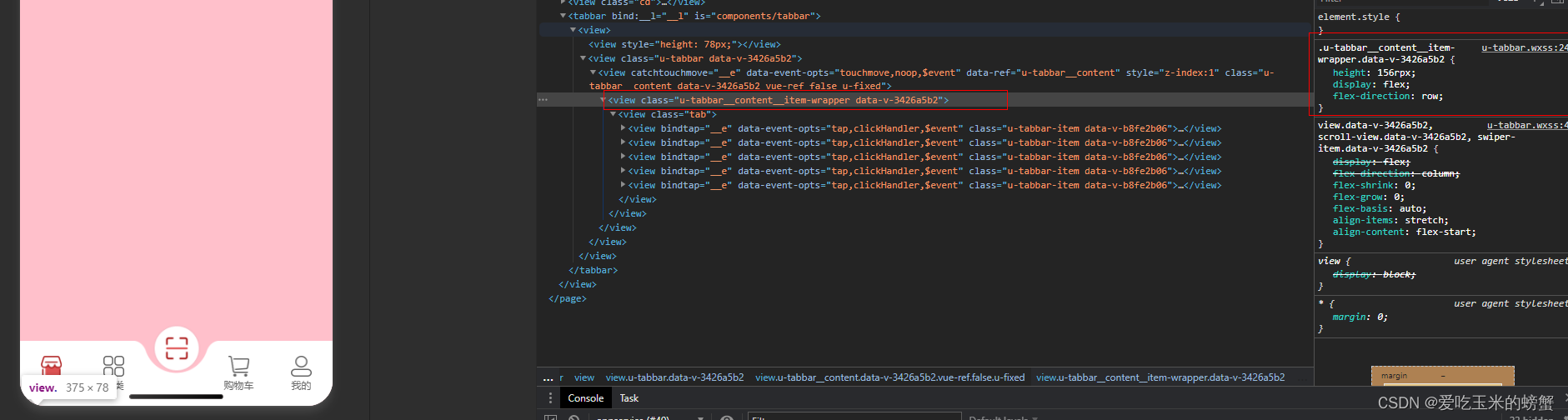
Task: Click the three-dot gutter icon on the highlighted item-wrapper row
Action: pos(544,100)
